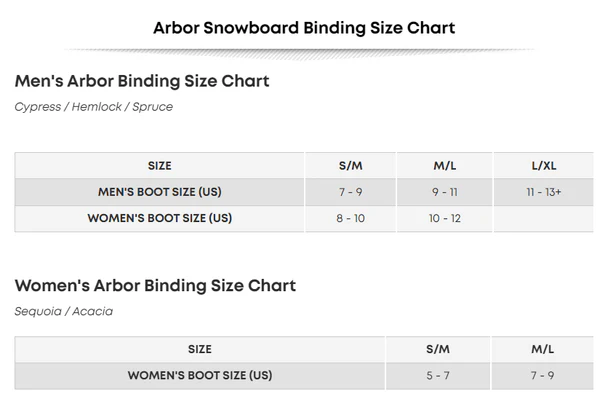600x415 pixels.
Task: Select the 8 - 10 size cell
Action: coord(351,218)
